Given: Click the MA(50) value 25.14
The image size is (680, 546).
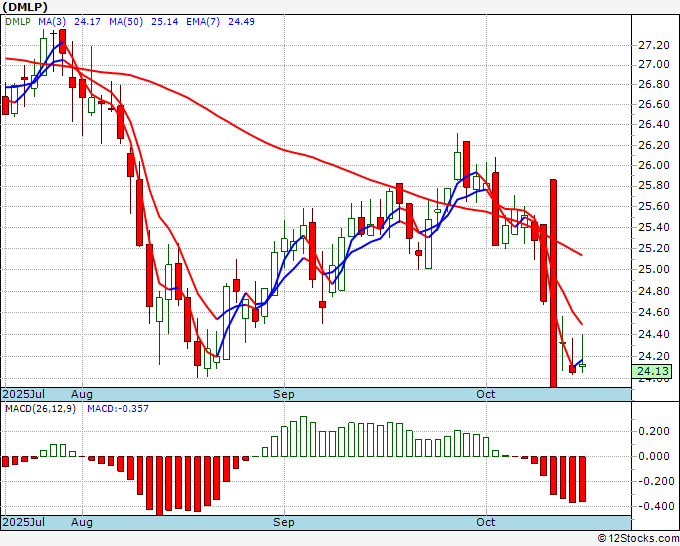Looking at the screenshot, I should (x=164, y=21).
